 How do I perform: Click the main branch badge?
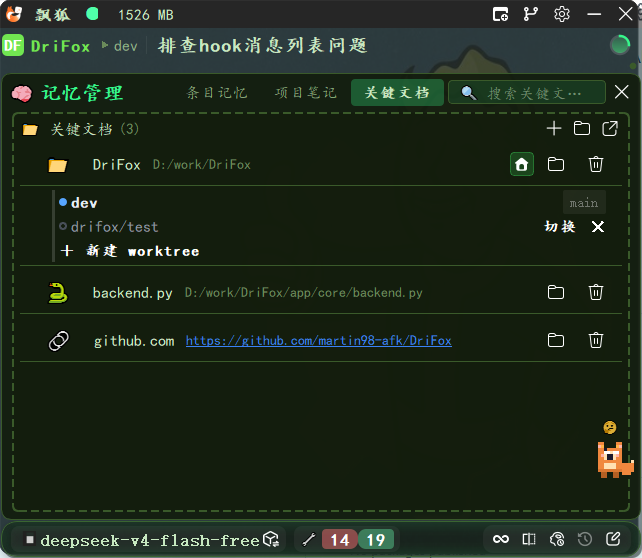click(584, 203)
